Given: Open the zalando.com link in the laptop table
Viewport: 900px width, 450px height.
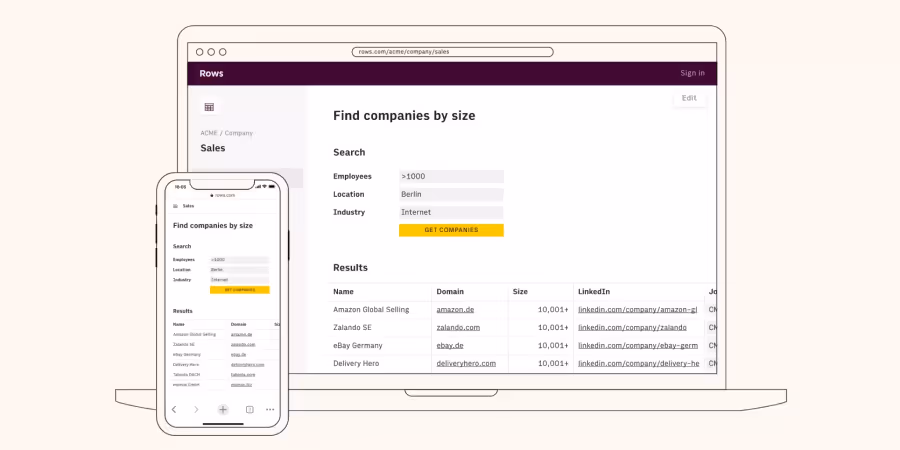Looking at the screenshot, I should coord(458,328).
